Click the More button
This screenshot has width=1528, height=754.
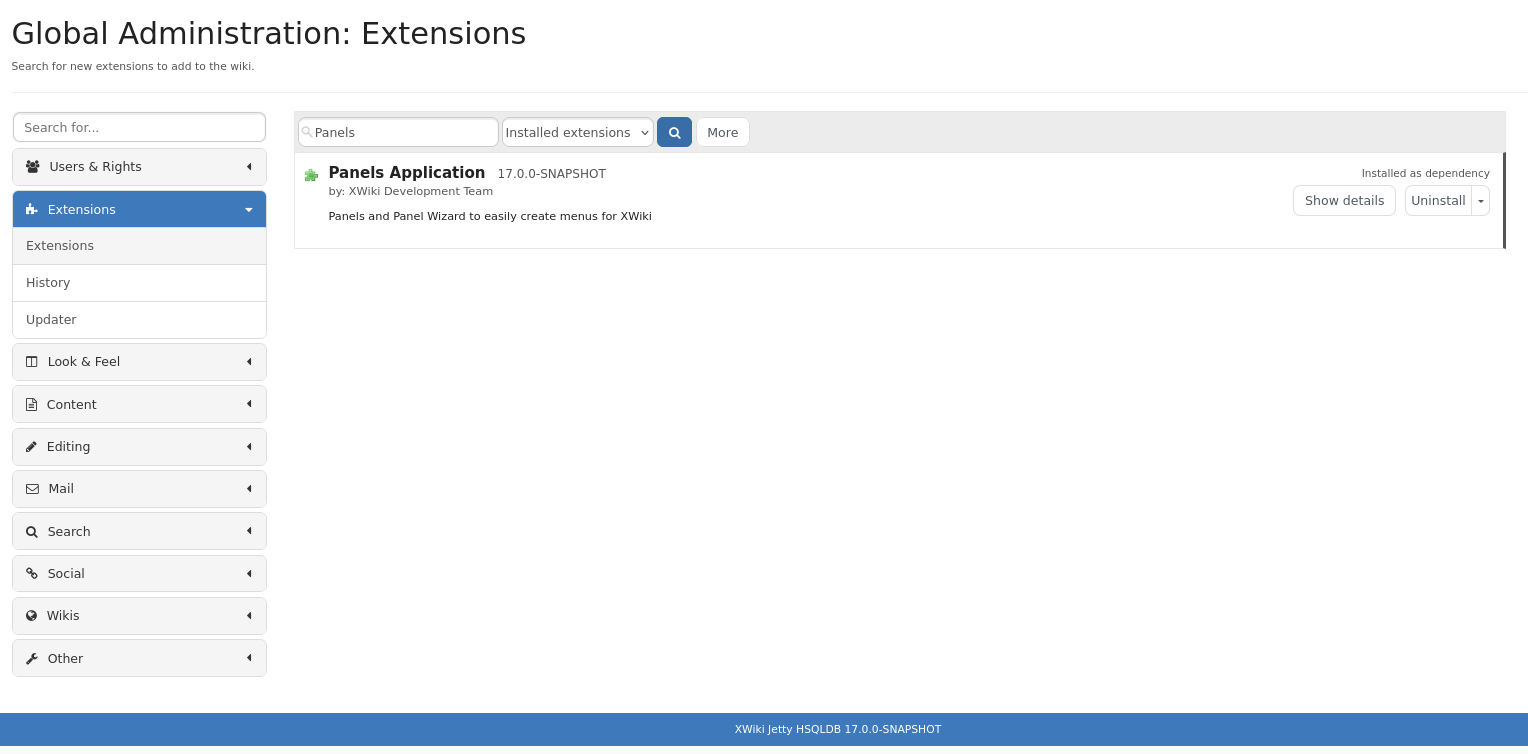pos(722,132)
